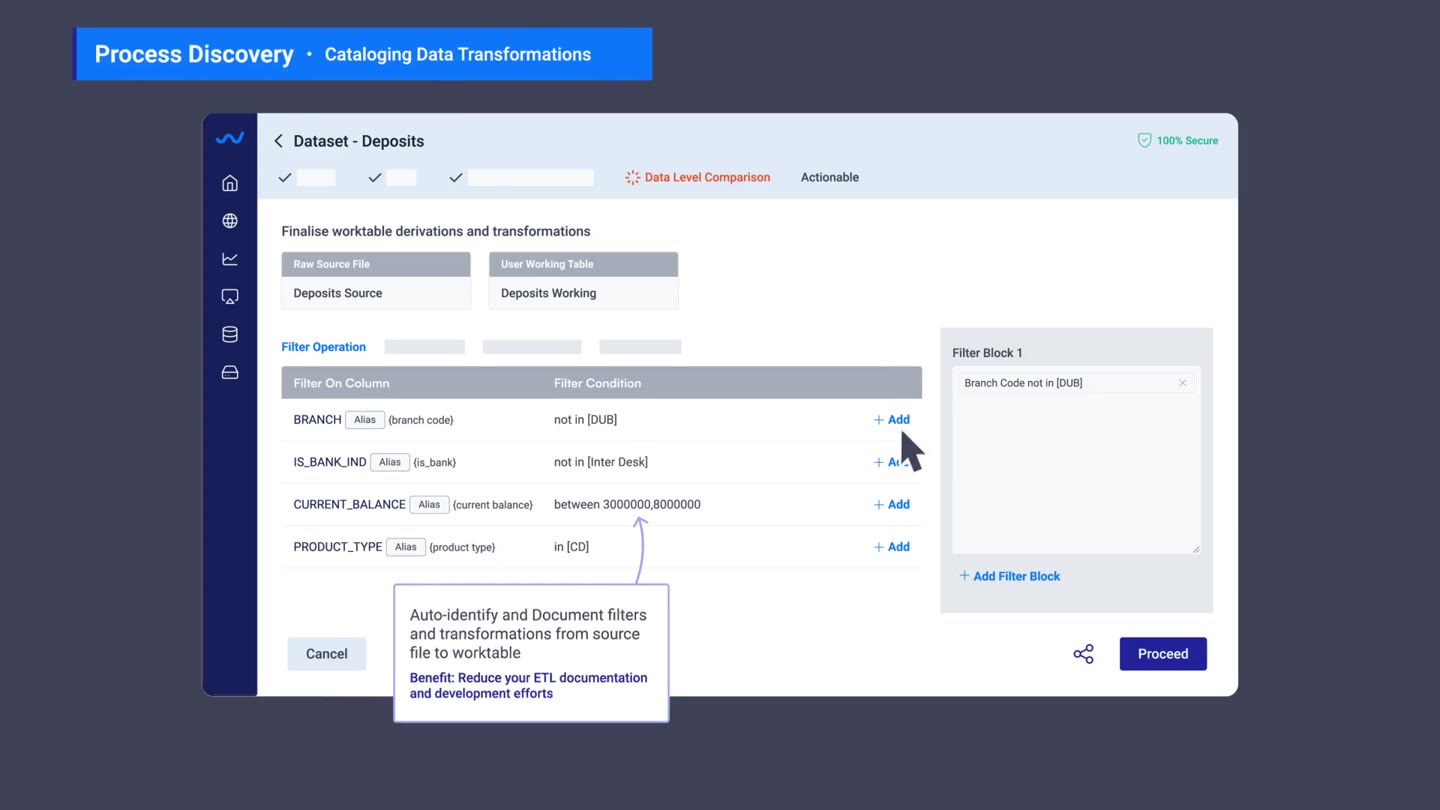Image resolution: width=1440 pixels, height=810 pixels.
Task: Open the globe icon in sidebar
Action: click(x=230, y=221)
